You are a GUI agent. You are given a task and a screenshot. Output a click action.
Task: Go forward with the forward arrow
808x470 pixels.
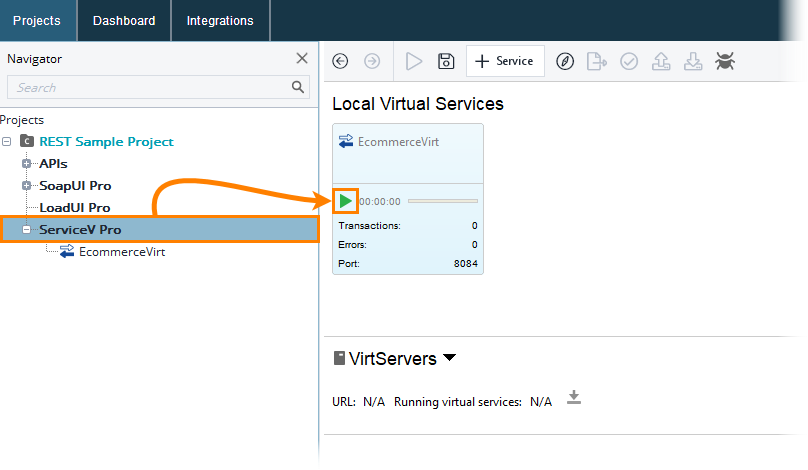pyautogui.click(x=372, y=61)
